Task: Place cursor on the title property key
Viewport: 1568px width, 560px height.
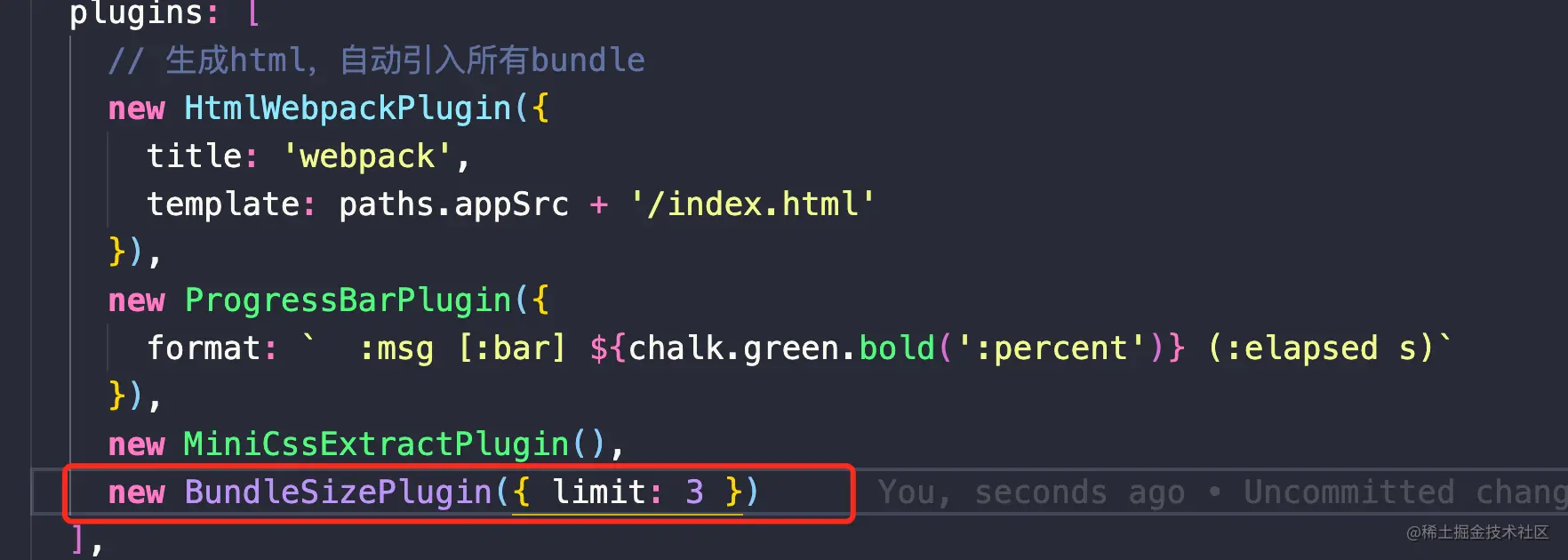Action: click(195, 156)
